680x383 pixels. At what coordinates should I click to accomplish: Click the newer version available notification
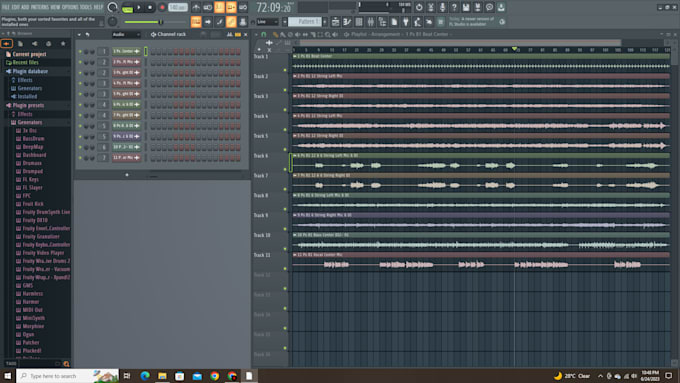tap(471, 22)
